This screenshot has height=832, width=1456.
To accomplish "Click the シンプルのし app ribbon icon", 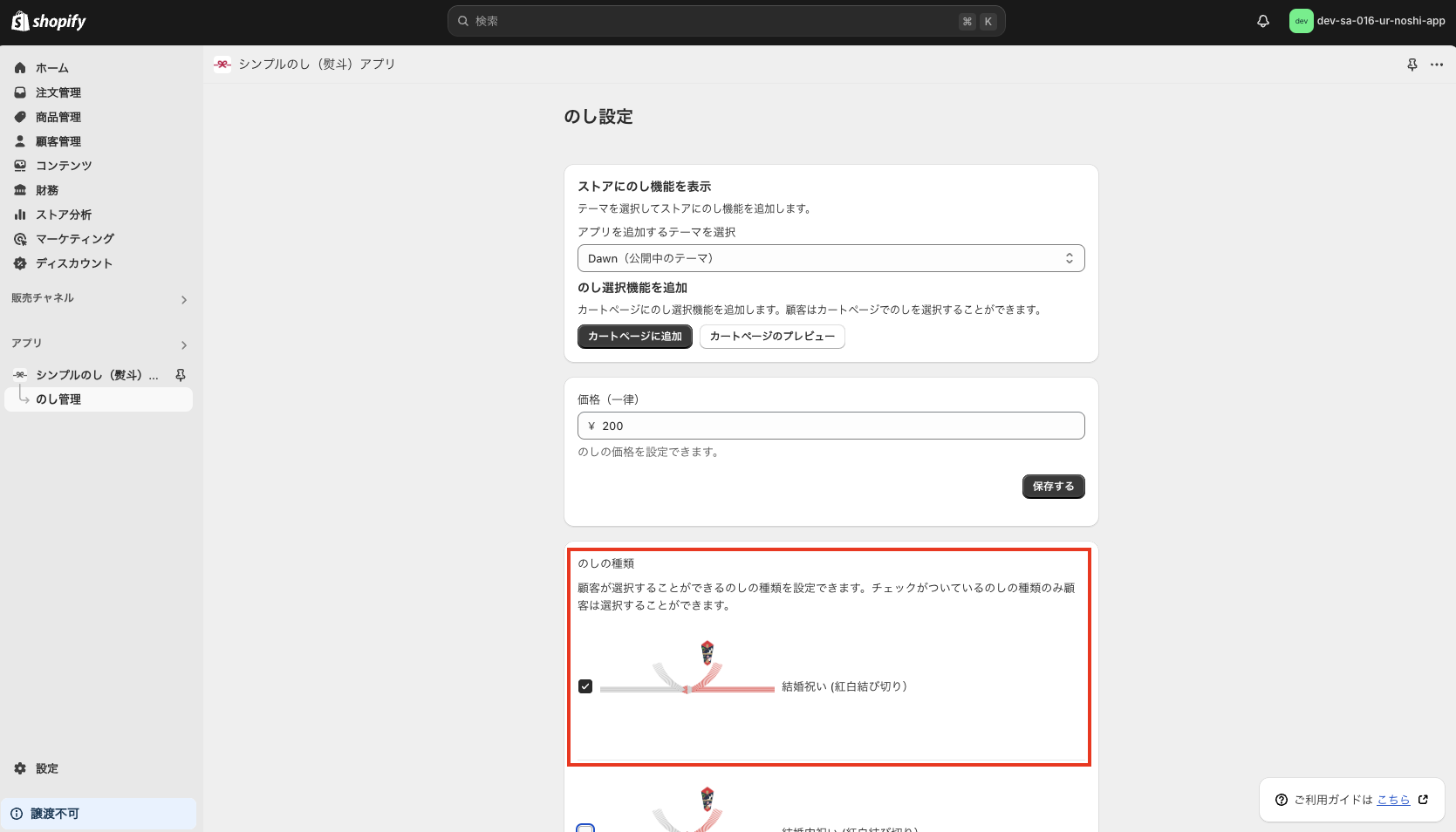I will pos(222,64).
